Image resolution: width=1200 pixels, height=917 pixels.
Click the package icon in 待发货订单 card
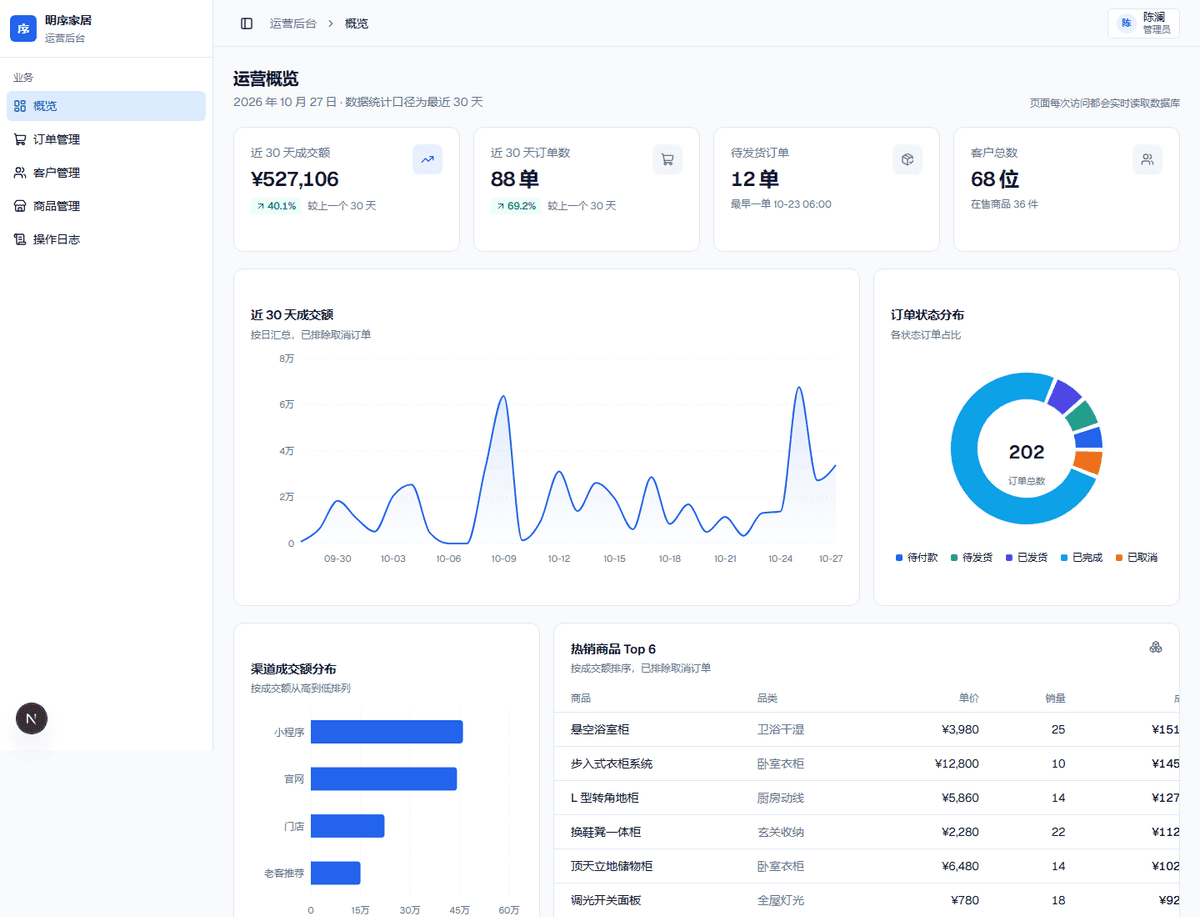tap(908, 159)
